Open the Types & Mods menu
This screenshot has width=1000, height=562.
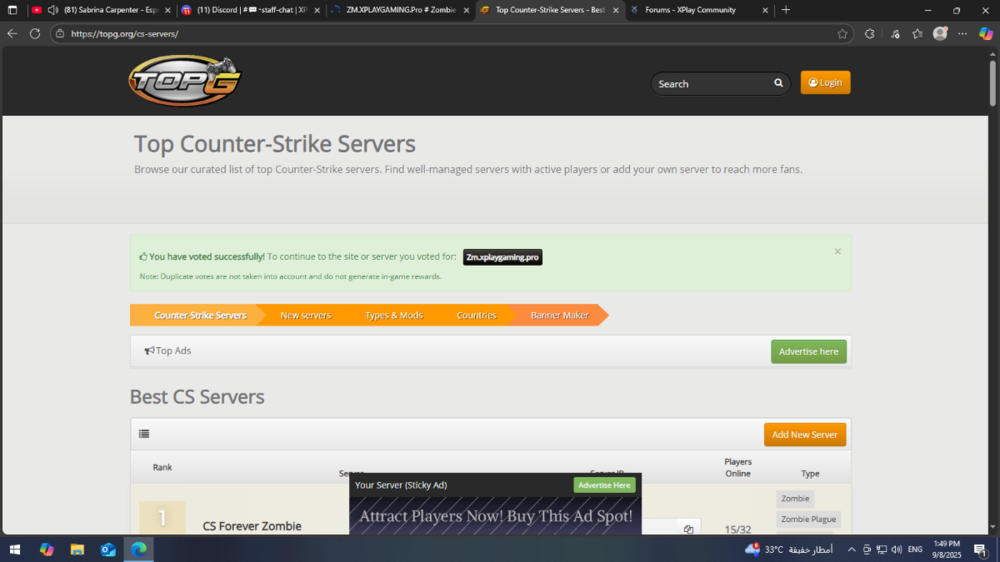click(393, 315)
